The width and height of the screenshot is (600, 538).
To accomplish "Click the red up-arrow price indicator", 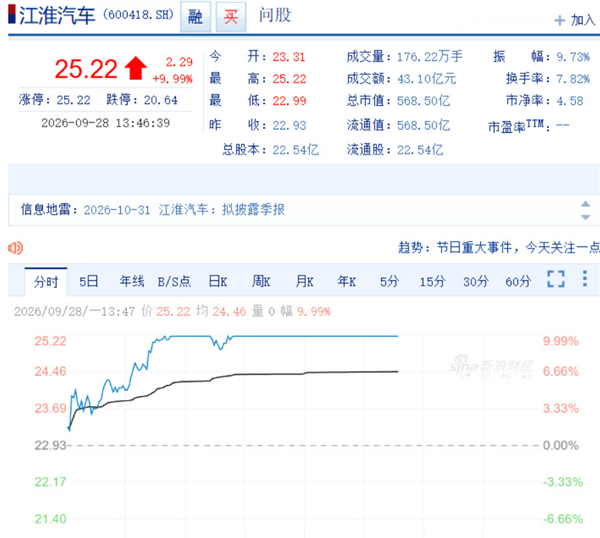I will [135, 68].
